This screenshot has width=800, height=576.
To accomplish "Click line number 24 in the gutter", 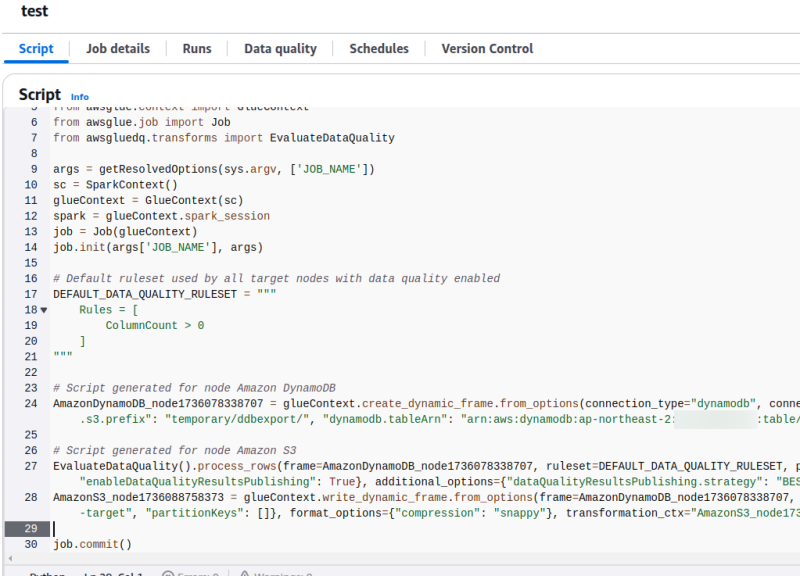I will point(30,403).
